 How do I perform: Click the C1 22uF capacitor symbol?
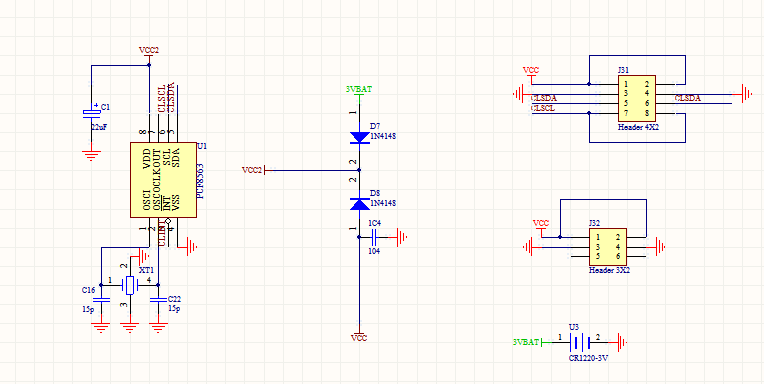click(x=91, y=113)
